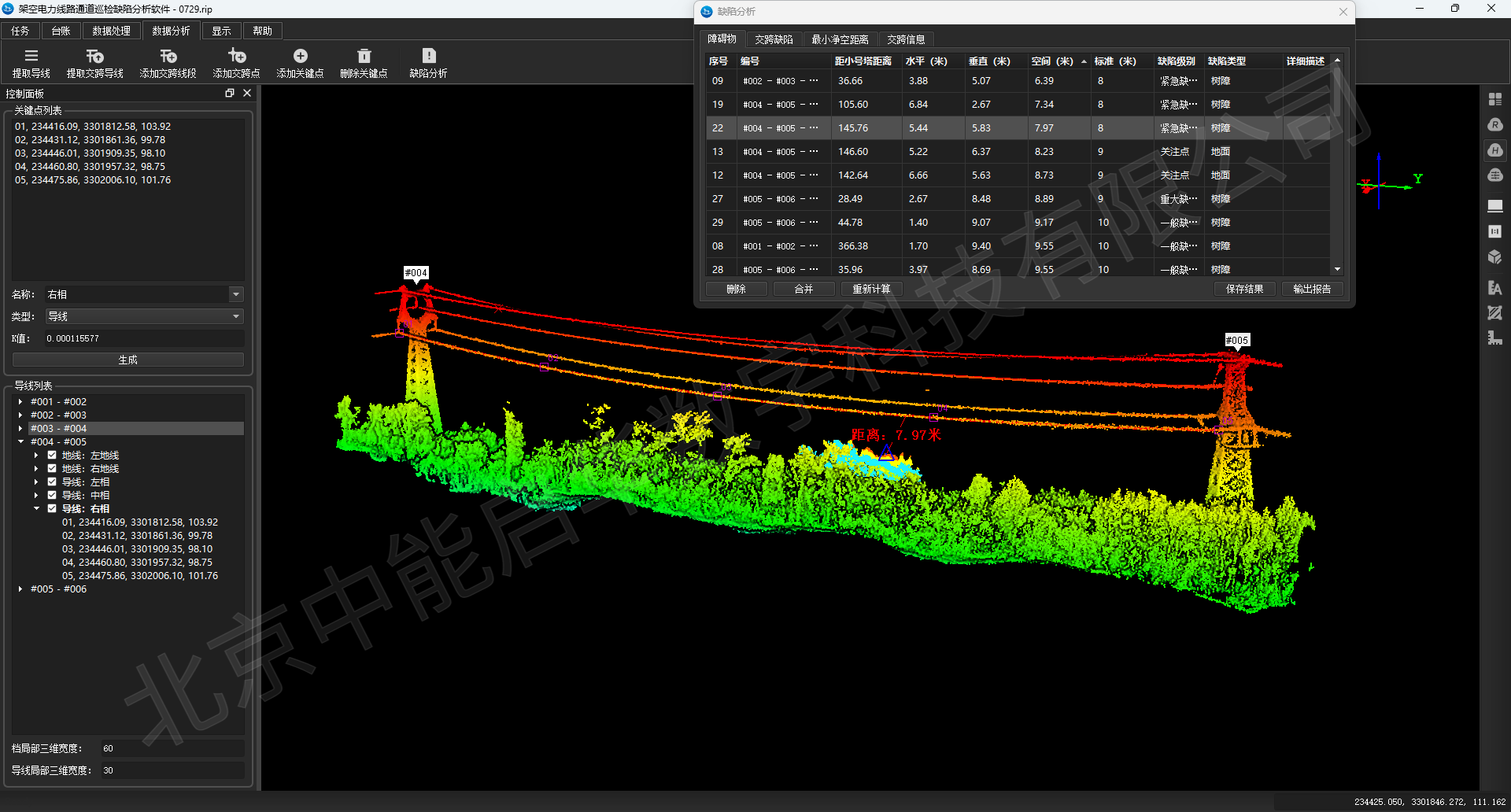Click the ruler measurement icon in right sidebar

pos(1495,338)
